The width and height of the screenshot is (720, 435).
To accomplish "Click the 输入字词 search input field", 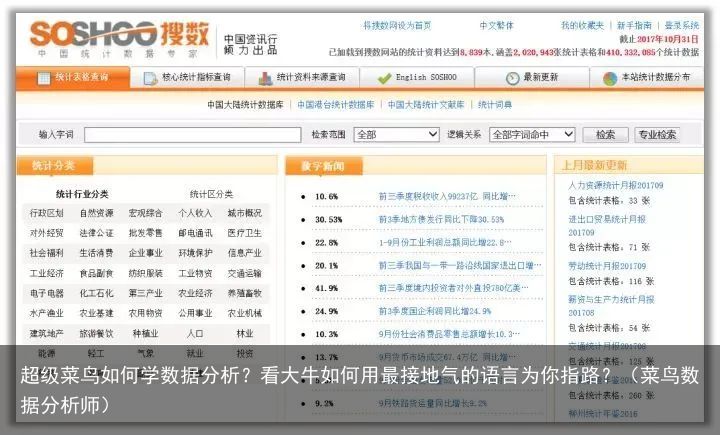I will 193,135.
